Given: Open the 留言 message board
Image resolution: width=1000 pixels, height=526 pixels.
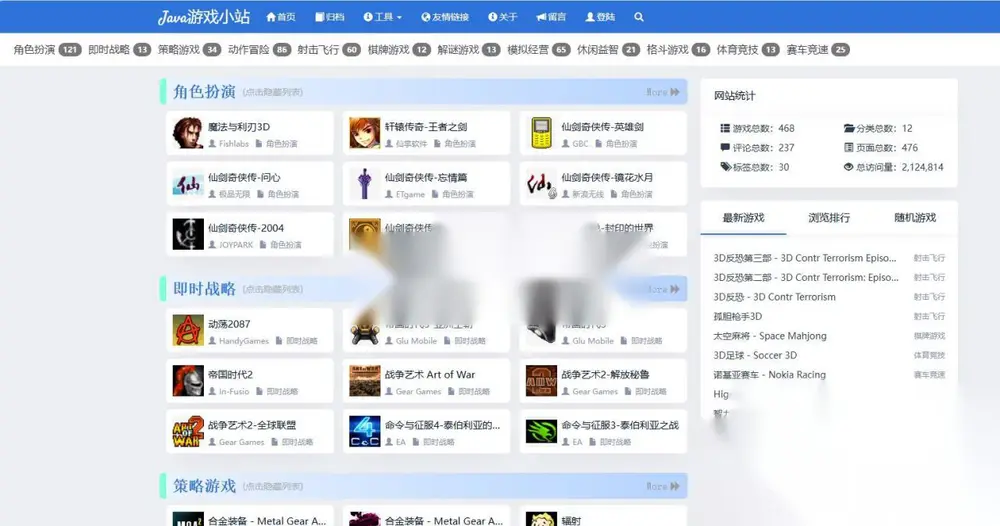Looking at the screenshot, I should coord(551,17).
